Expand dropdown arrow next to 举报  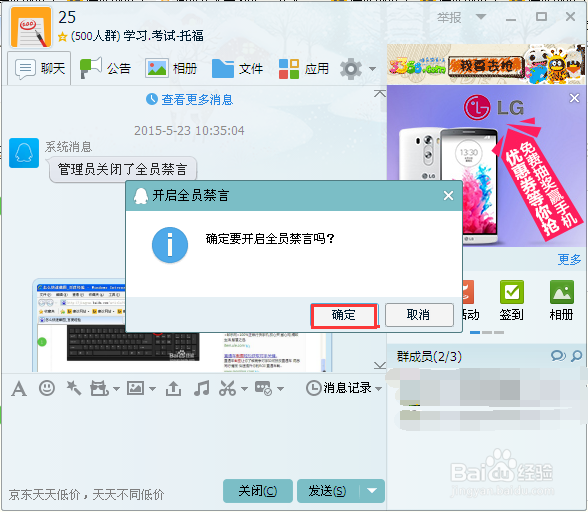[481, 17]
